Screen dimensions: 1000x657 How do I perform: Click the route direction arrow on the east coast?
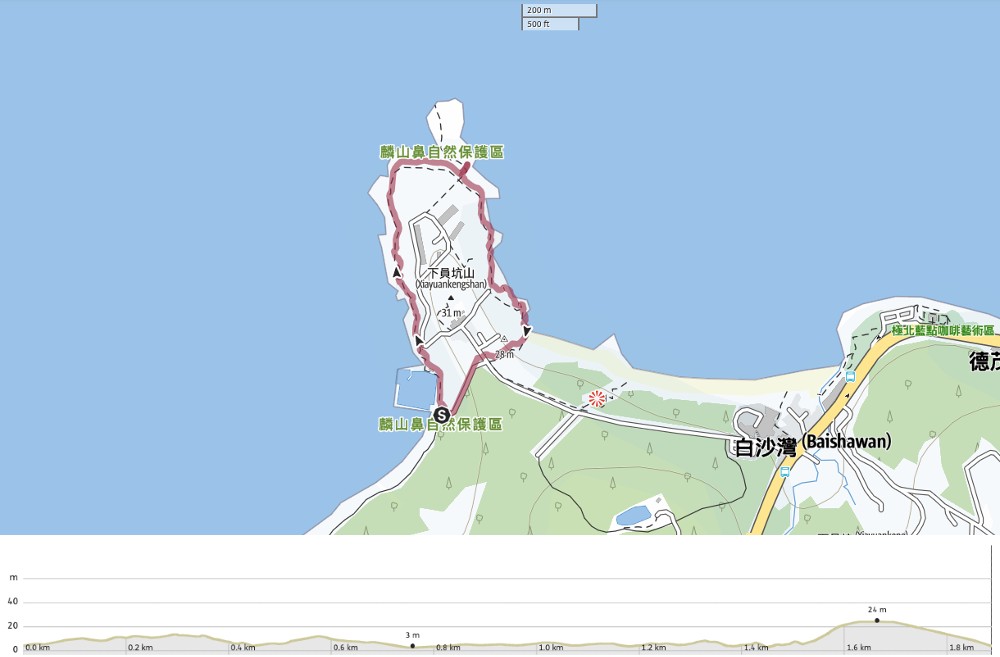pos(527,331)
